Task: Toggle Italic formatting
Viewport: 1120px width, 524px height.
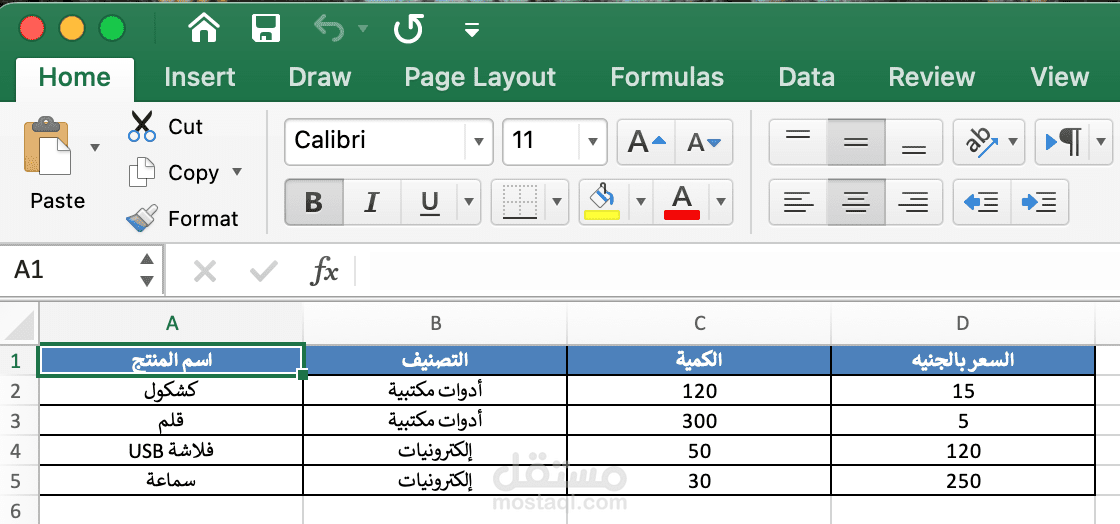Action: 371,203
